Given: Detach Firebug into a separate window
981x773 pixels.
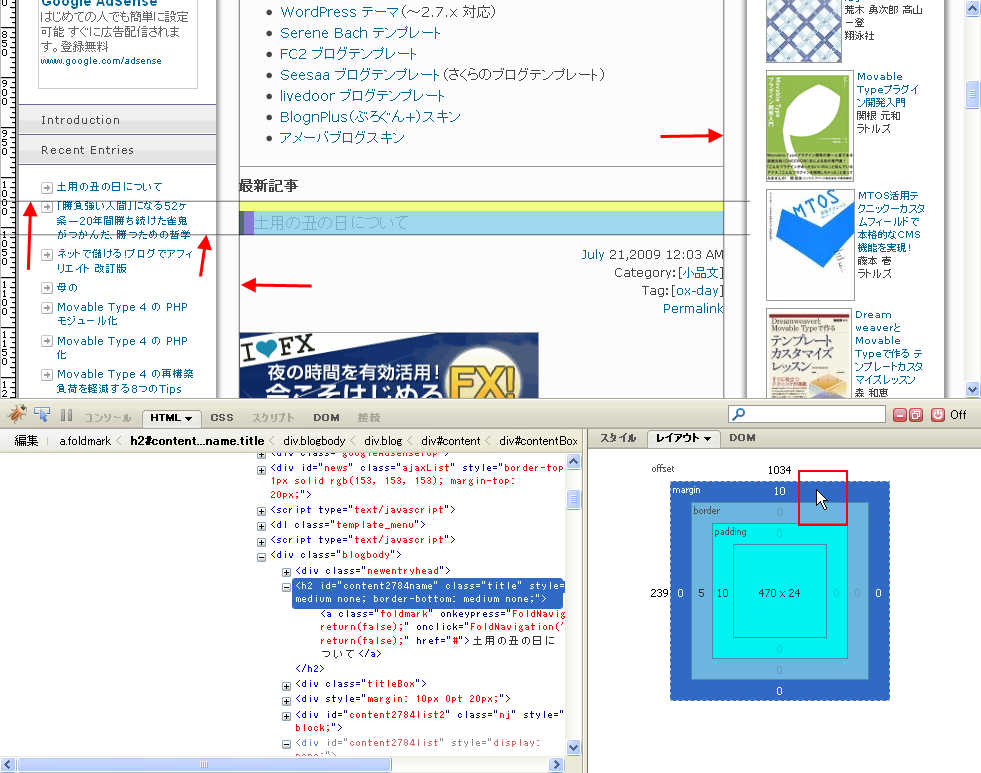Looking at the screenshot, I should [915, 415].
